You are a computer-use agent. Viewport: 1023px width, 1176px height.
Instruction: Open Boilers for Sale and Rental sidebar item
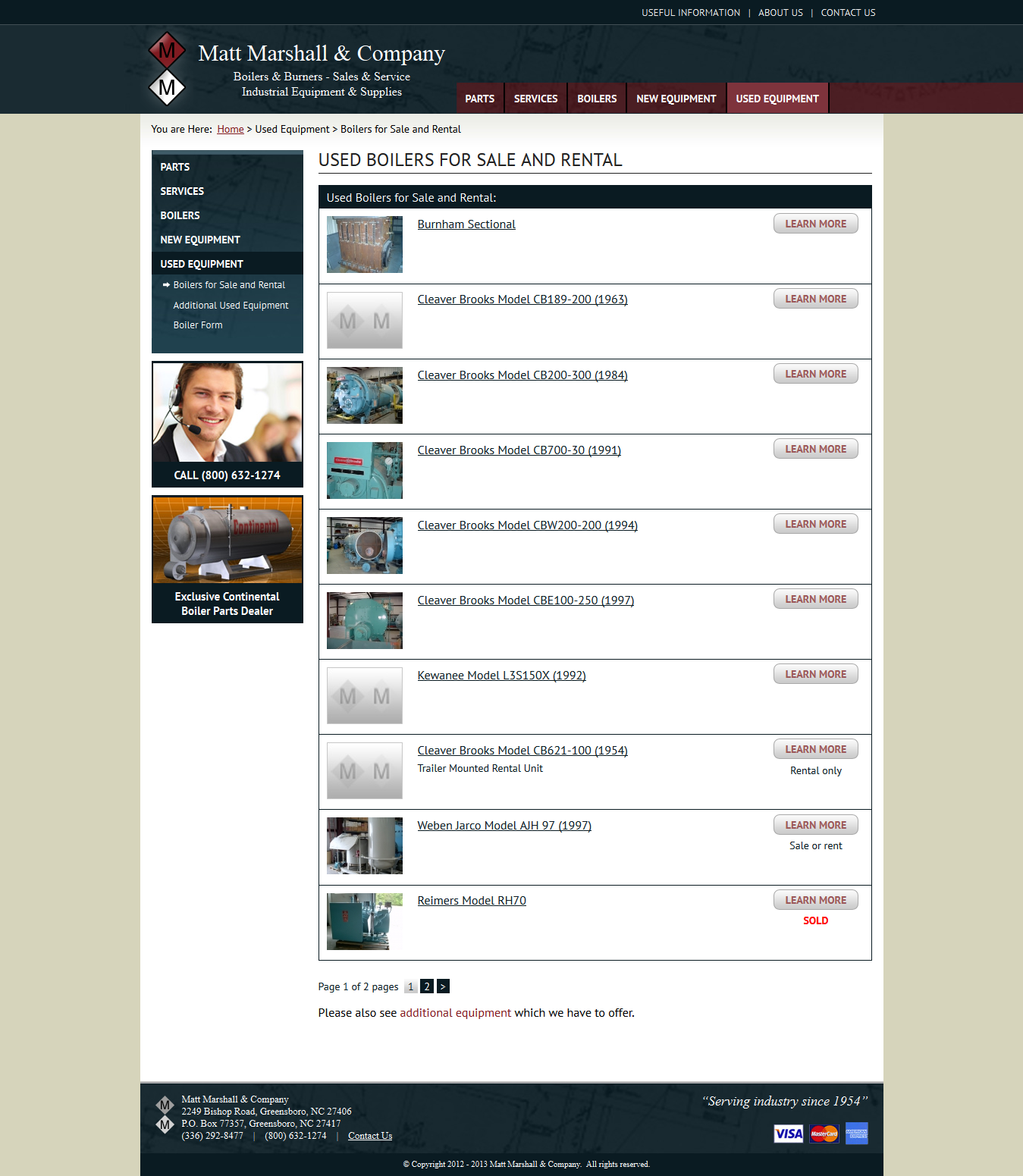229,285
